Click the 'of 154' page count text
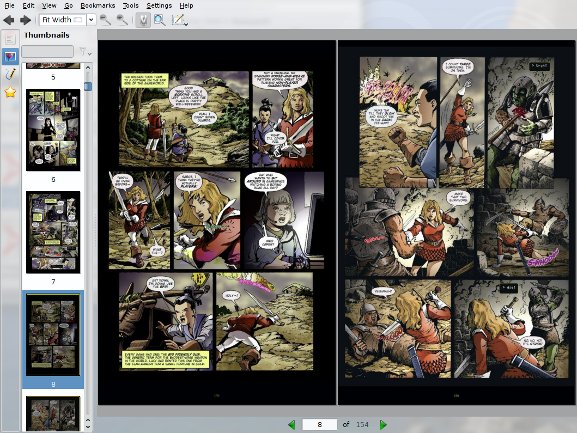577x433 pixels. [x=355, y=425]
